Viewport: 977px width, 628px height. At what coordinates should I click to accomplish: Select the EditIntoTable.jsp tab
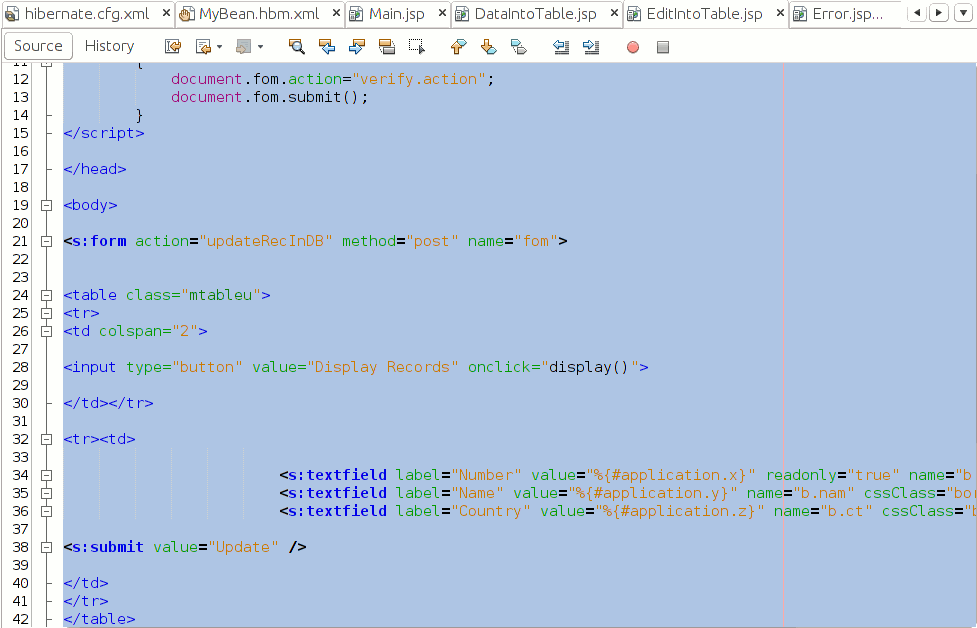coord(705,14)
